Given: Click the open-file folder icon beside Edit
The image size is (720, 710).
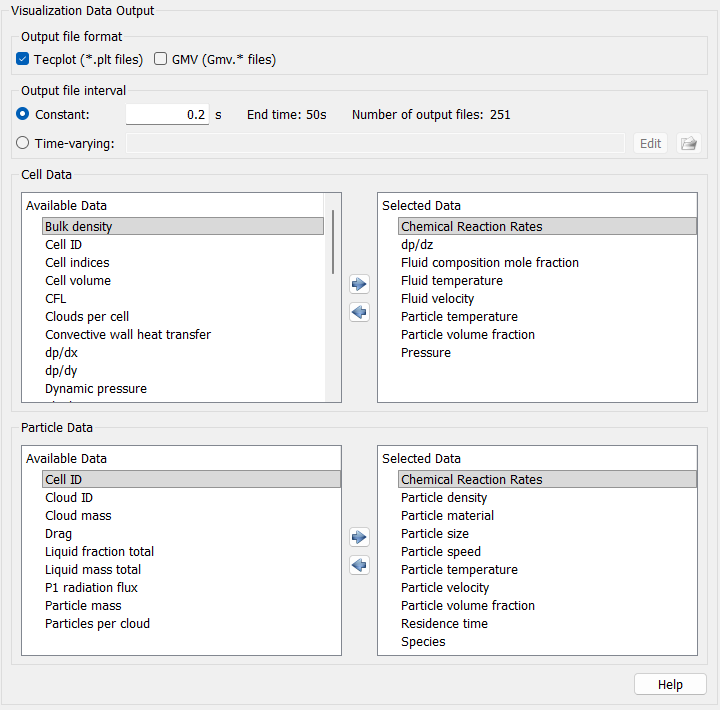Looking at the screenshot, I should pyautogui.click(x=689, y=143).
